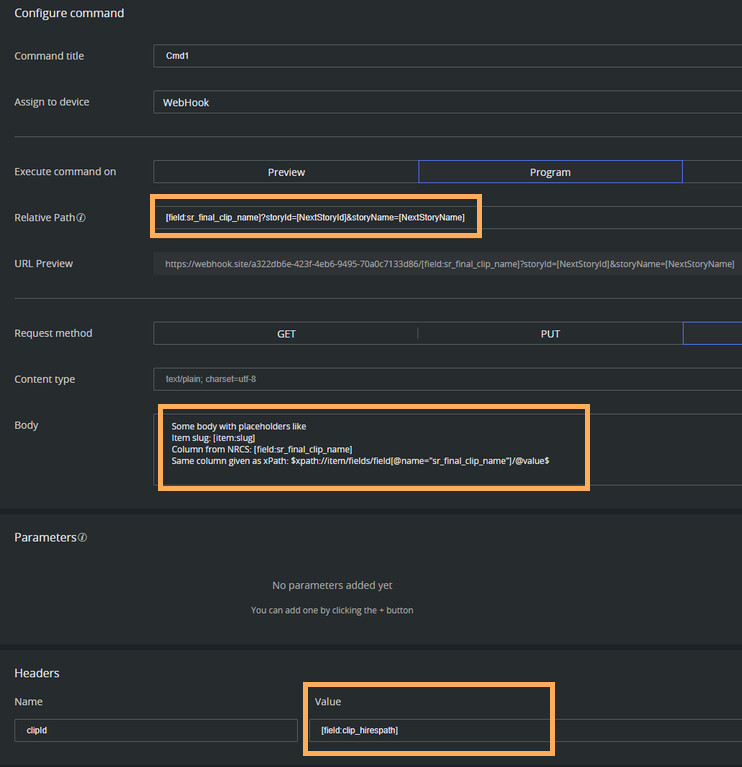Viewport: 742px width, 767px height.
Task: Select Program for Execute command on
Action: (550, 172)
